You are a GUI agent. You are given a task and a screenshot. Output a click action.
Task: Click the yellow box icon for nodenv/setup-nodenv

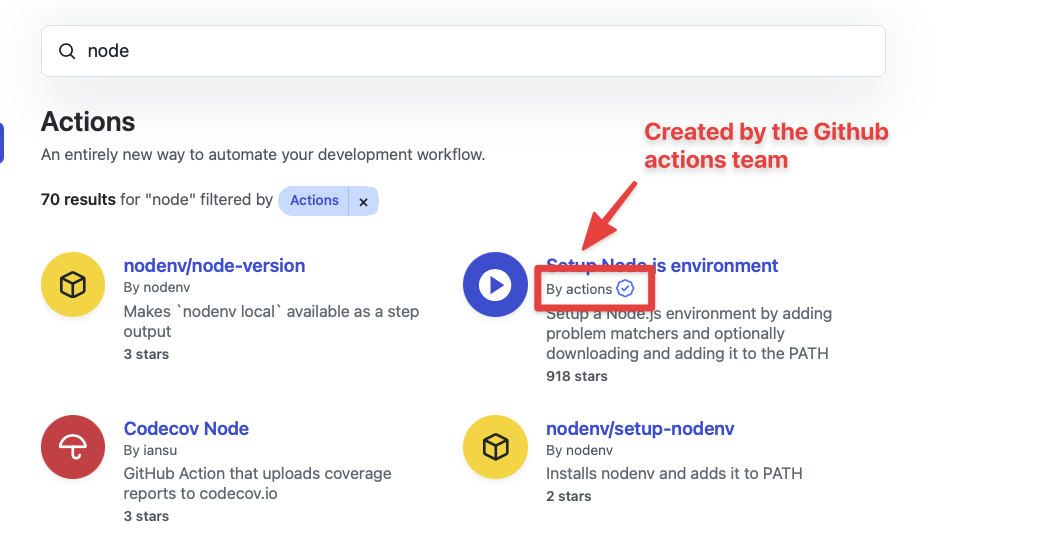pos(495,447)
